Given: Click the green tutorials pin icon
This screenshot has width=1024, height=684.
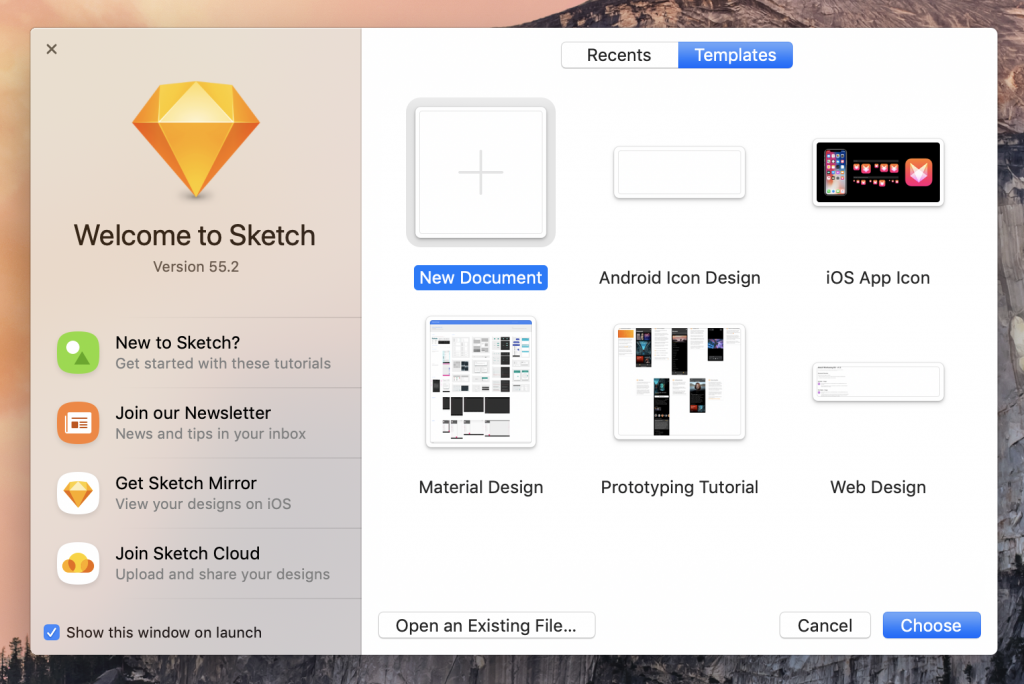Looking at the screenshot, I should coord(78,353).
